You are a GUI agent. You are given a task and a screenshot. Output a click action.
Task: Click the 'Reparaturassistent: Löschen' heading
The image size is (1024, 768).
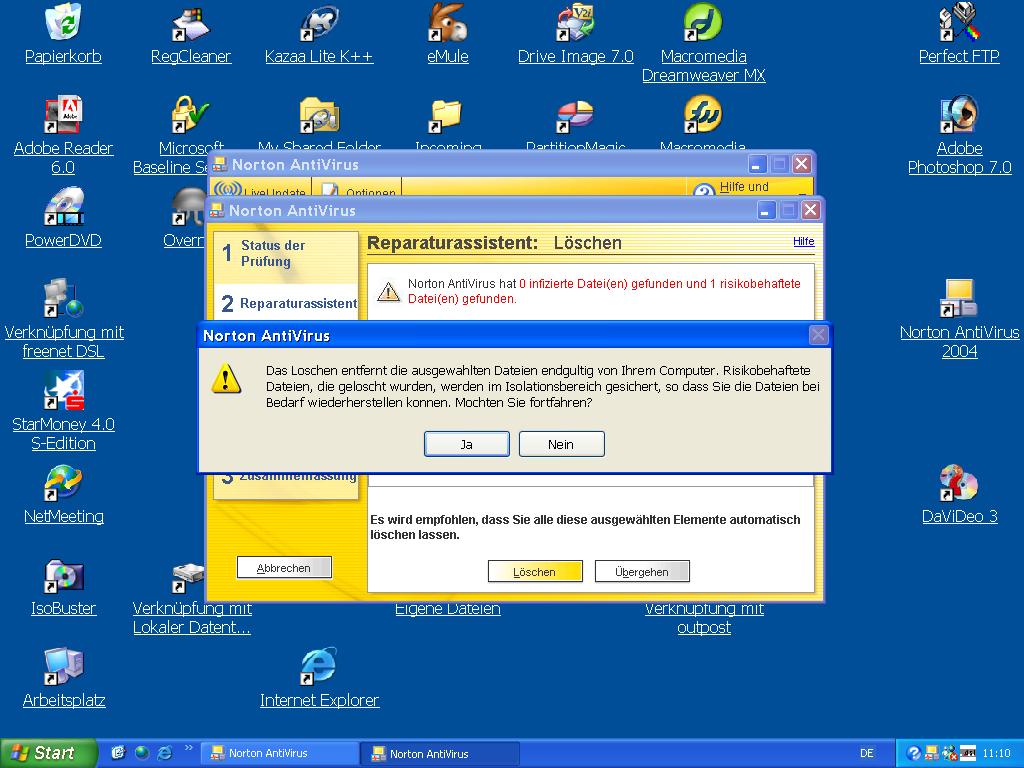(x=494, y=243)
